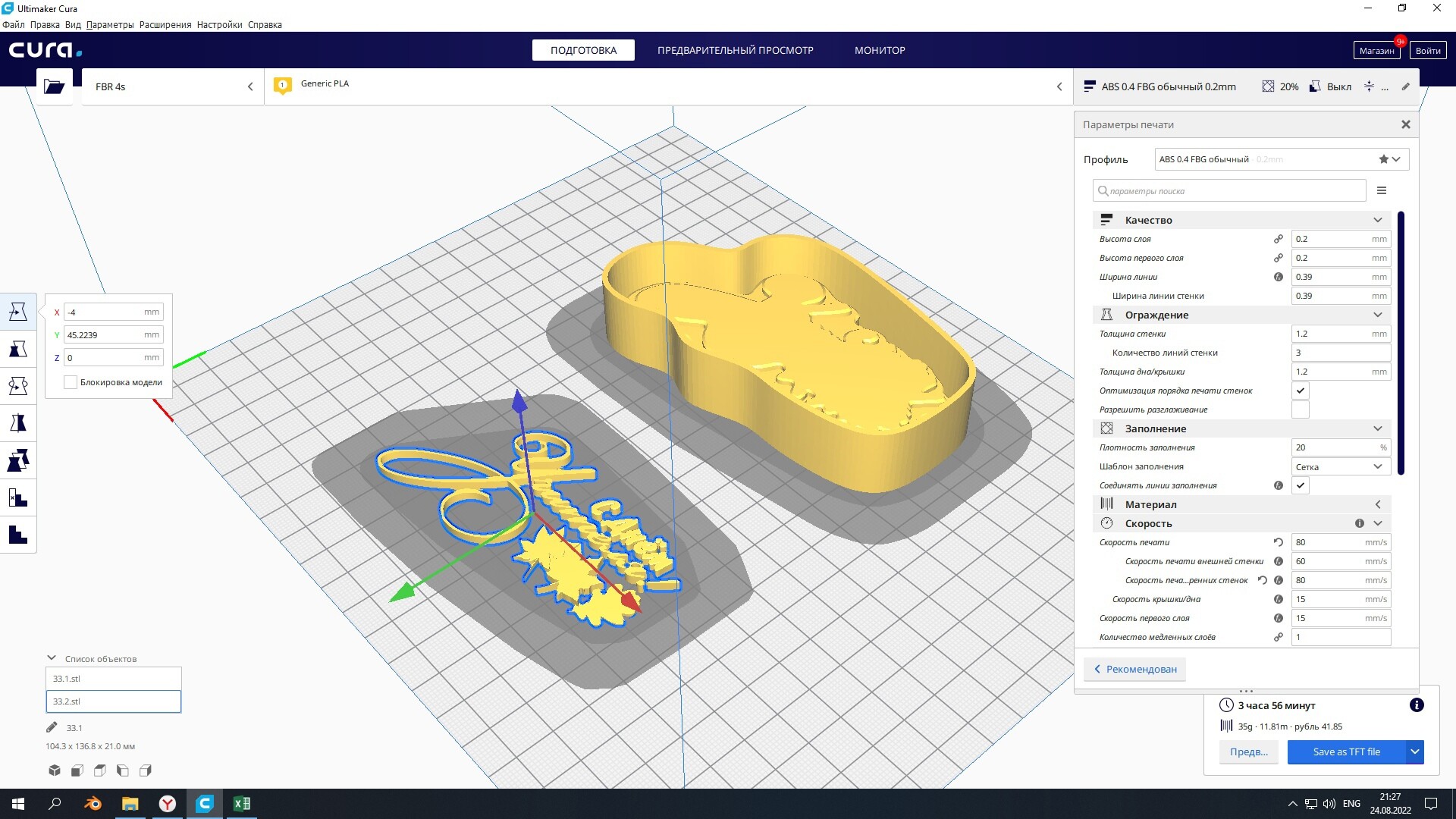Select the Scale tool in left toolbar

(x=18, y=349)
